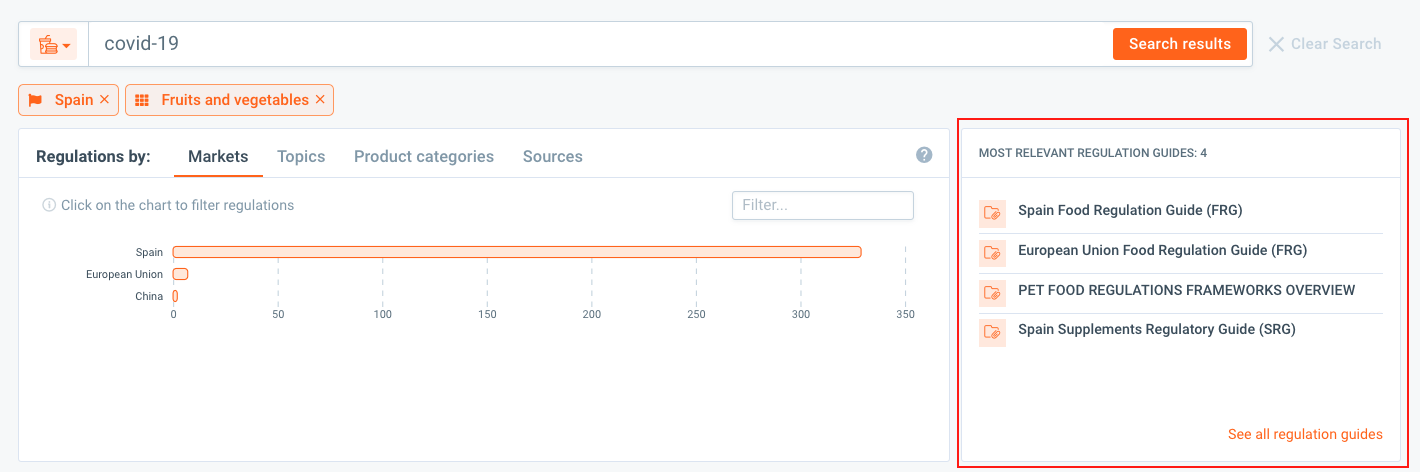Open the search type dropdown icon

pos(53,45)
